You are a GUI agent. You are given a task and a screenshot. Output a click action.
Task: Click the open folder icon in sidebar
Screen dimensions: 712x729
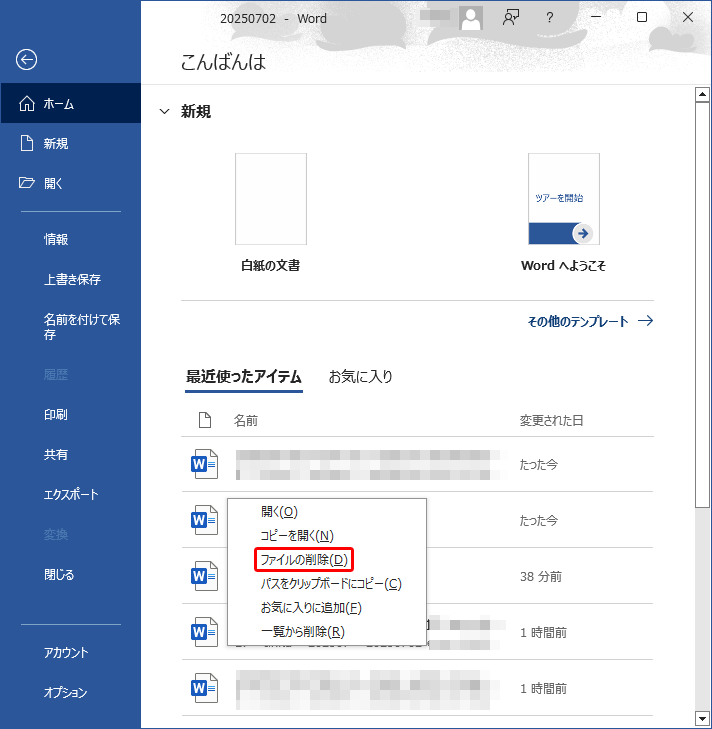[x=27, y=183]
